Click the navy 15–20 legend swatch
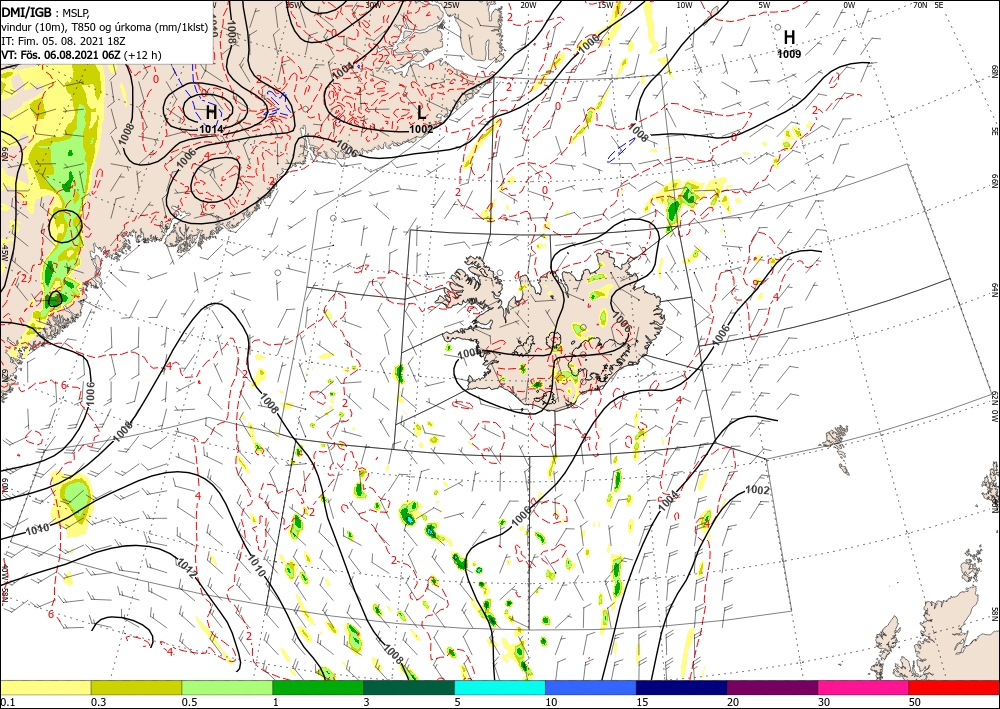The width and height of the screenshot is (1000, 709). [682, 687]
